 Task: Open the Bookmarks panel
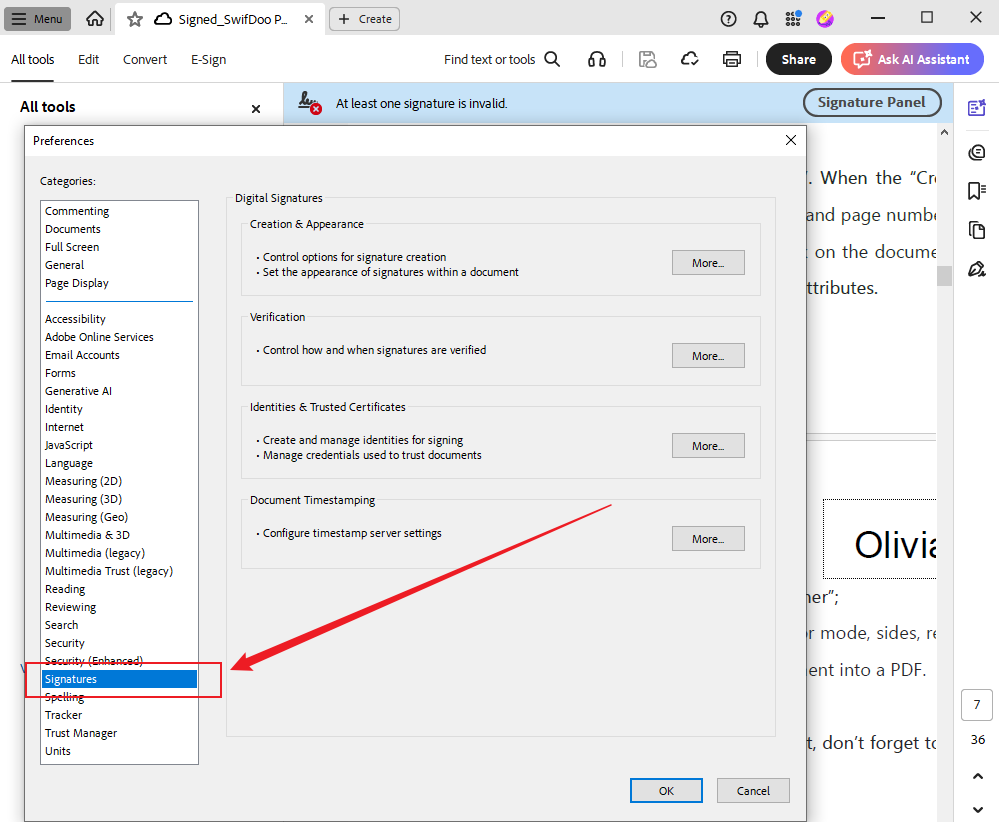coord(975,190)
